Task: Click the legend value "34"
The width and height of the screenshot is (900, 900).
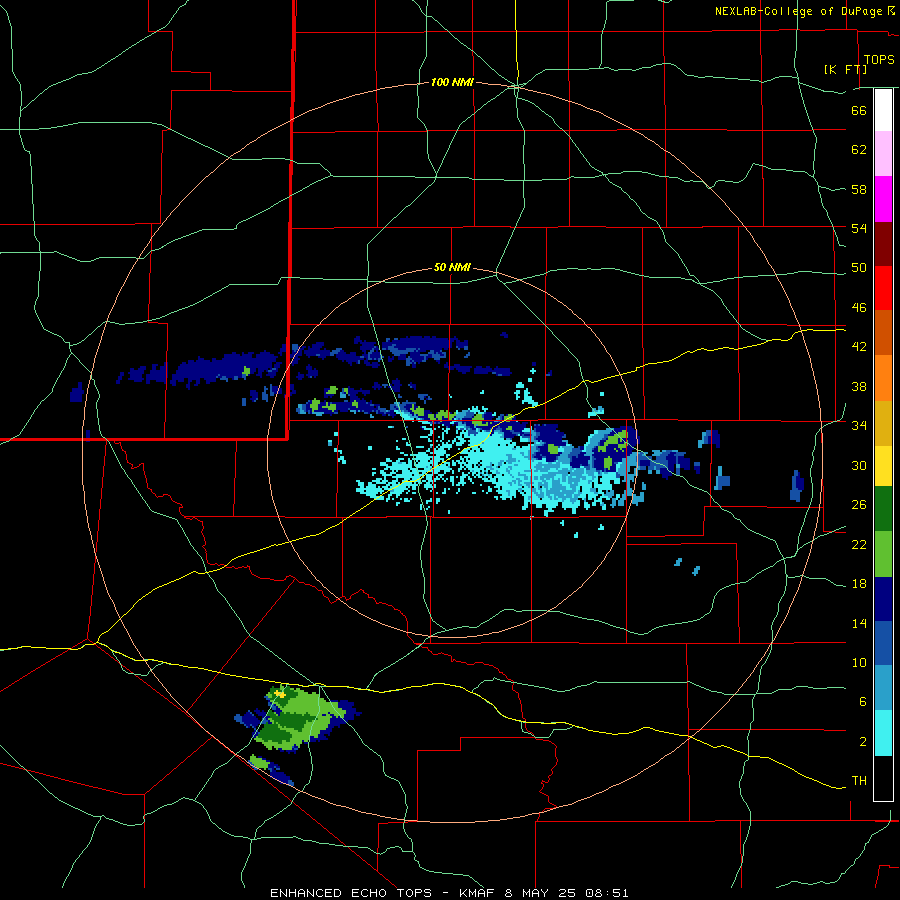Action: (859, 426)
